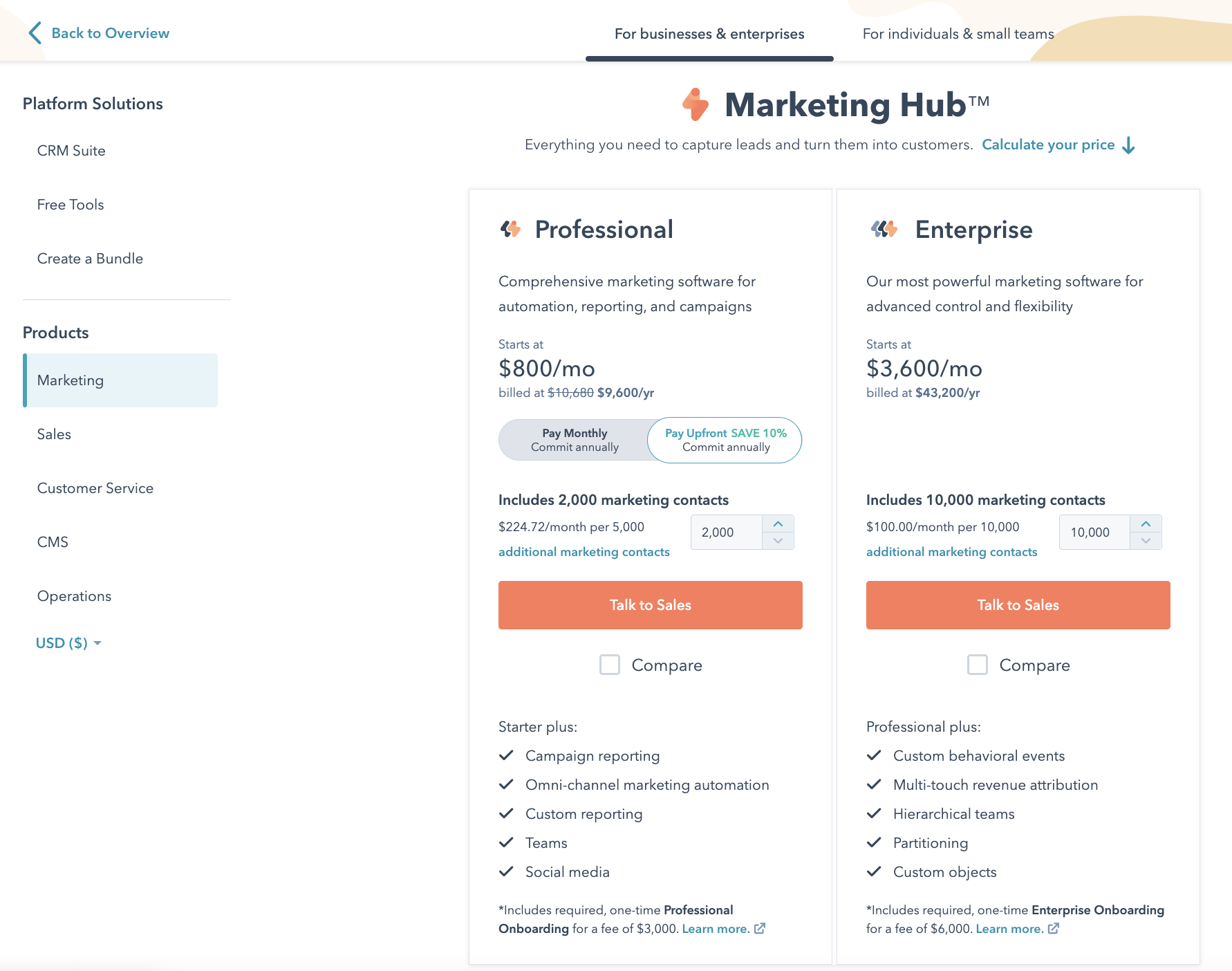This screenshot has width=1232, height=971.
Task: Check the Enterprise Compare checkbox
Action: pyautogui.click(x=978, y=665)
